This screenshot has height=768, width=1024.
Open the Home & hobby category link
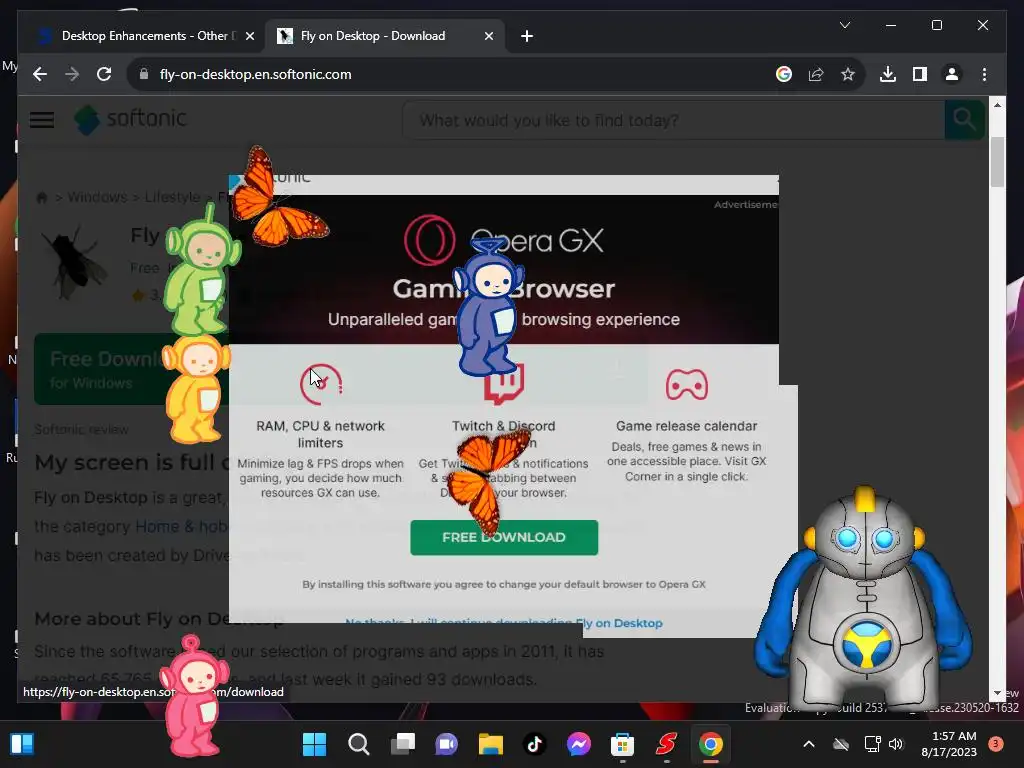181,526
